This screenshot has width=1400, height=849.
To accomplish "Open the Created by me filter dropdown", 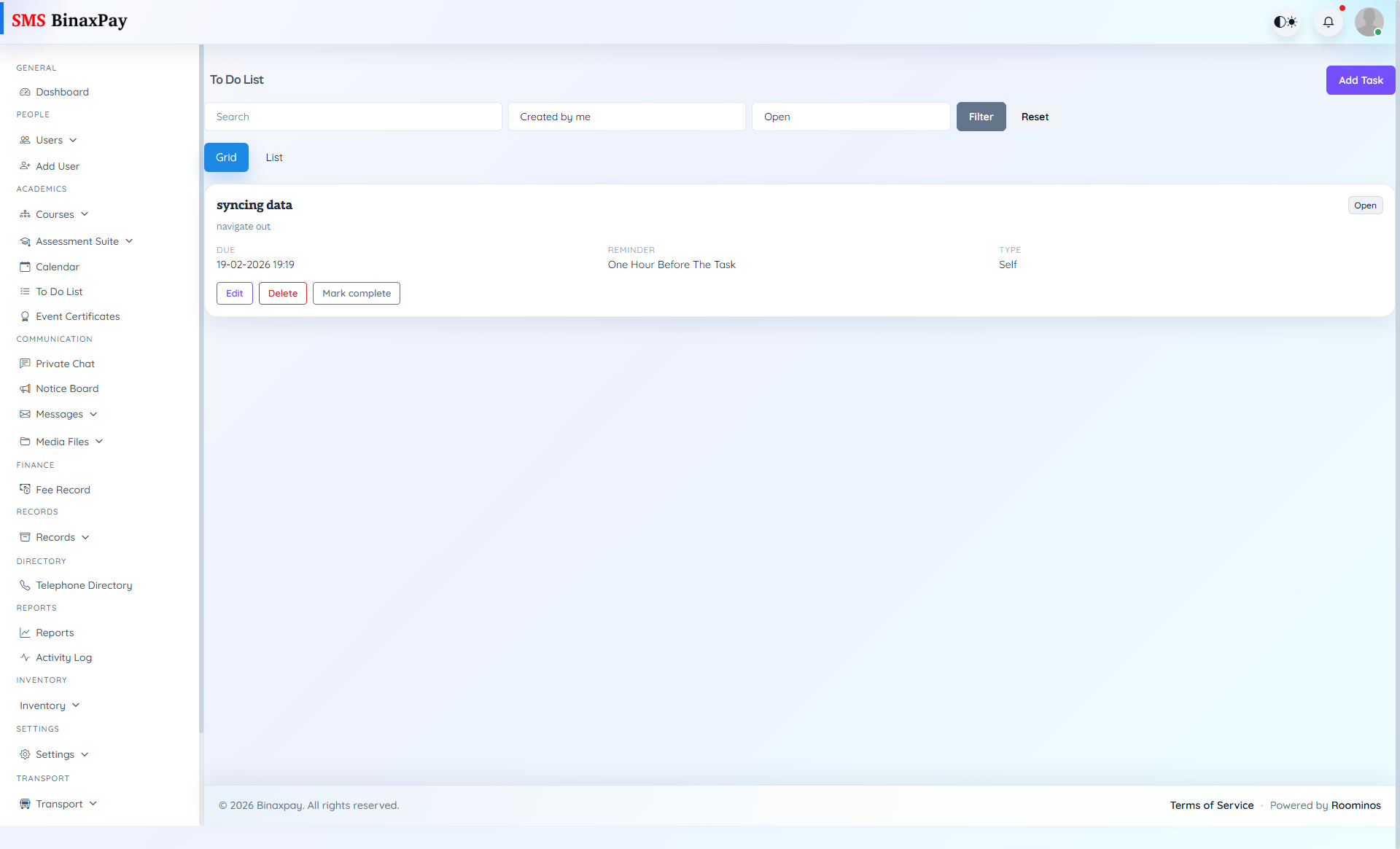I will (626, 117).
